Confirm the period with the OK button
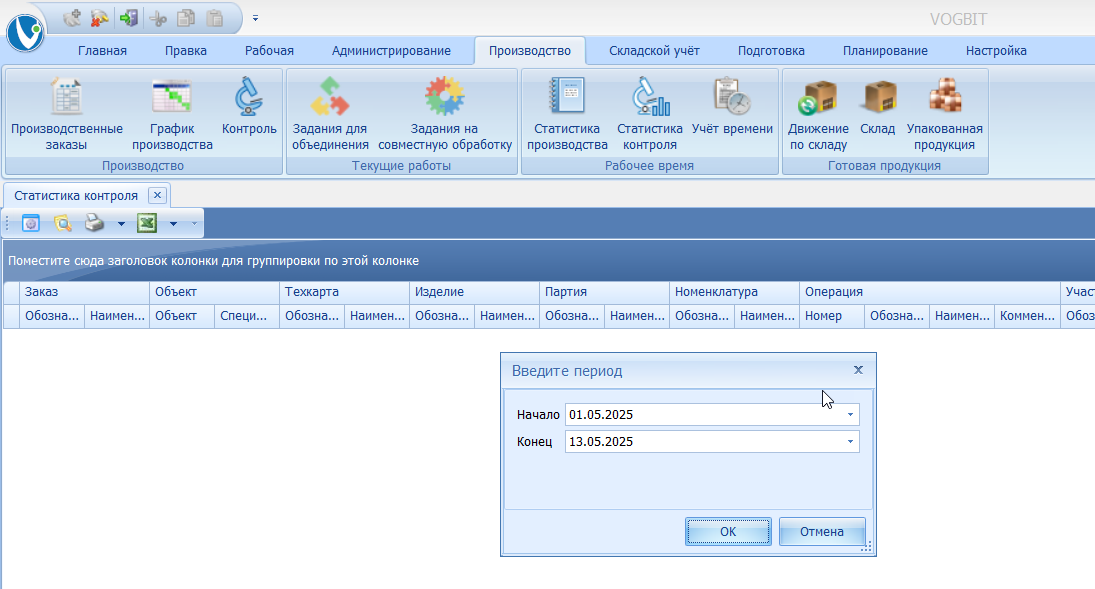This screenshot has height=589, width=1095. [728, 532]
